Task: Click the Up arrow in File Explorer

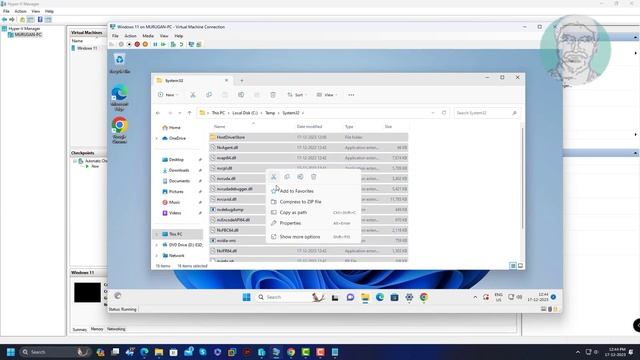Action: (x=189, y=113)
